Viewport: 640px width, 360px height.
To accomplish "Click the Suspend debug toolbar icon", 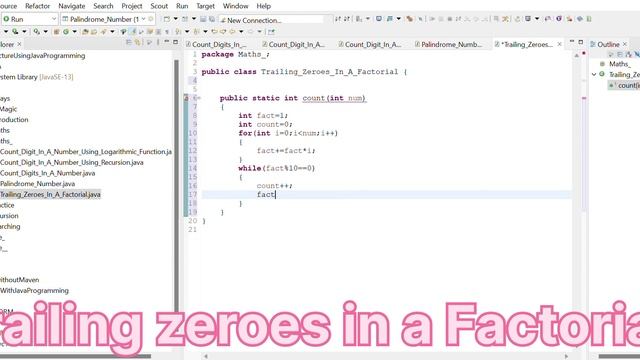I will click(x=441, y=19).
